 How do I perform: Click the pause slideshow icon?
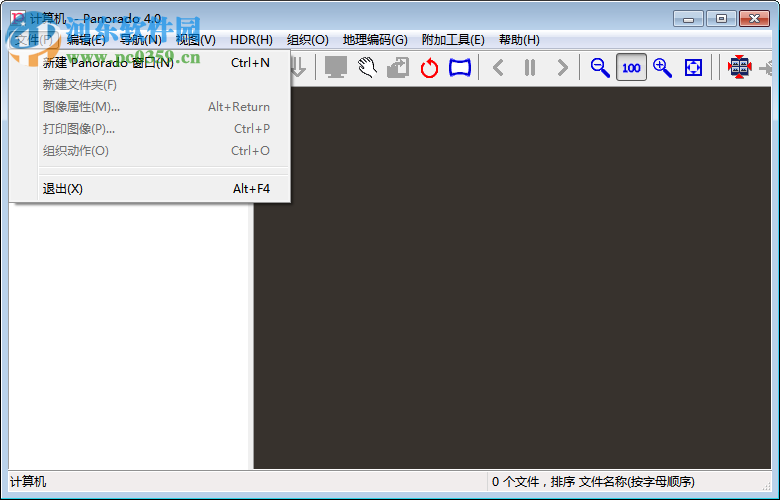tap(530, 67)
